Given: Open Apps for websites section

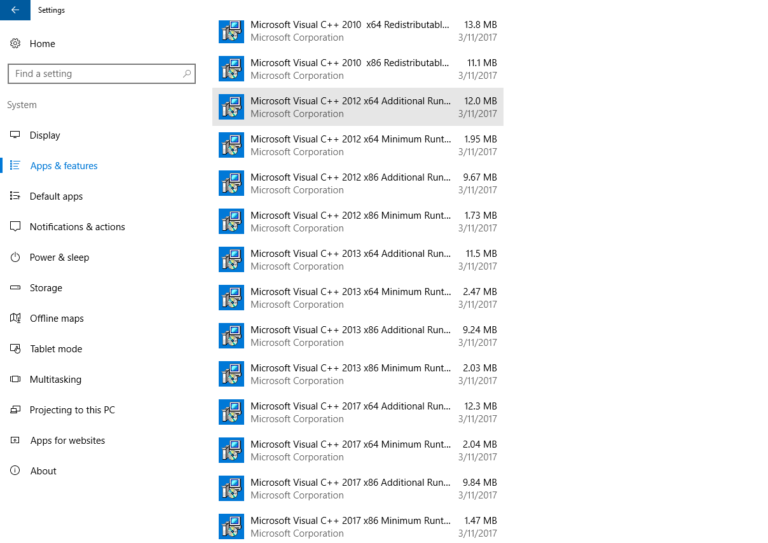Looking at the screenshot, I should pyautogui.click(x=68, y=440).
